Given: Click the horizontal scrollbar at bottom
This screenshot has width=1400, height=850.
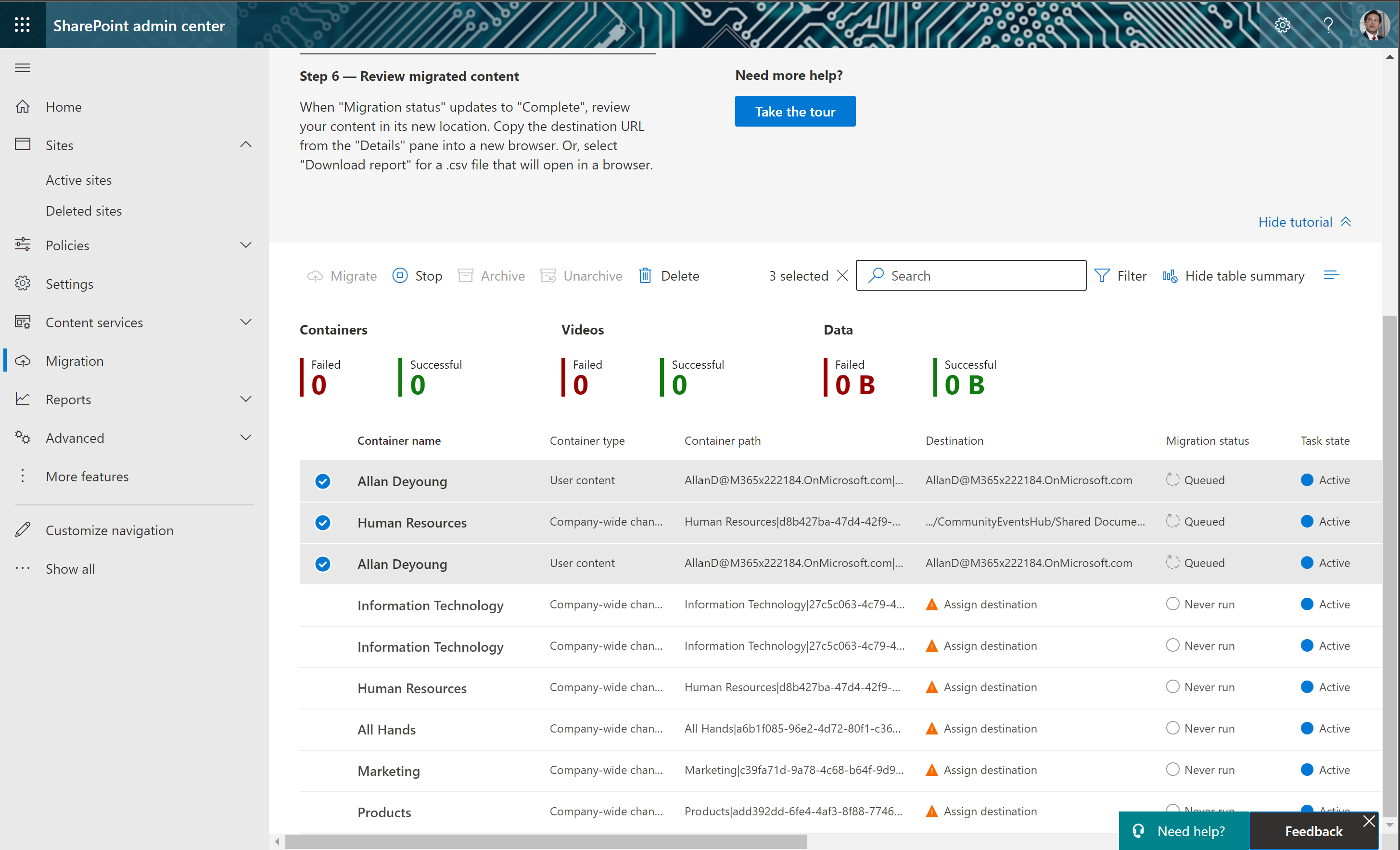Looking at the screenshot, I should tap(546, 841).
